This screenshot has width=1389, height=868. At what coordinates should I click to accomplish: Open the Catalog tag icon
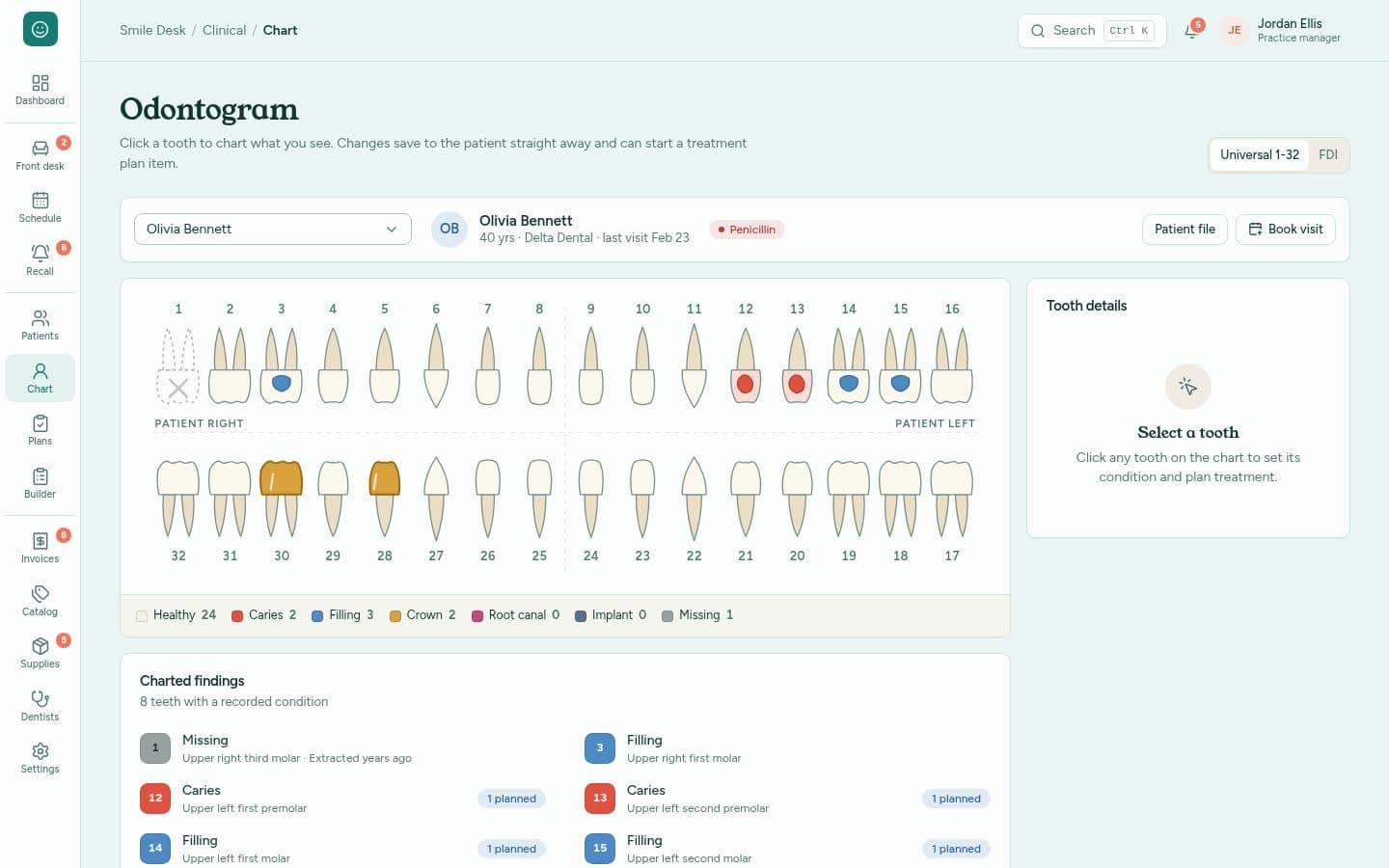[40, 601]
